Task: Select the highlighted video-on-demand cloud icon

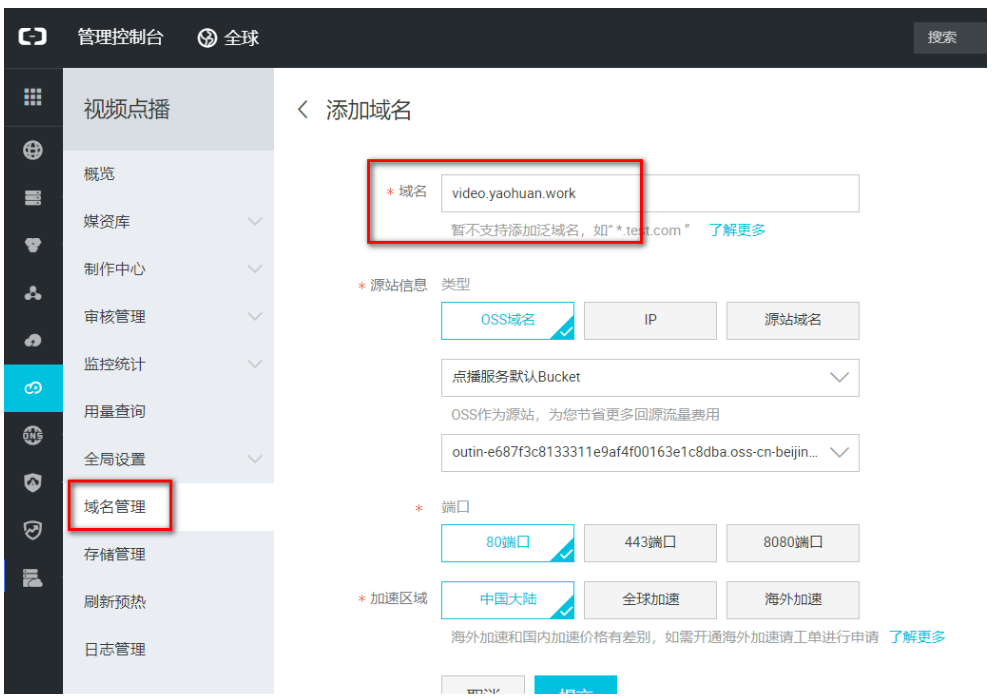Action: [33, 388]
